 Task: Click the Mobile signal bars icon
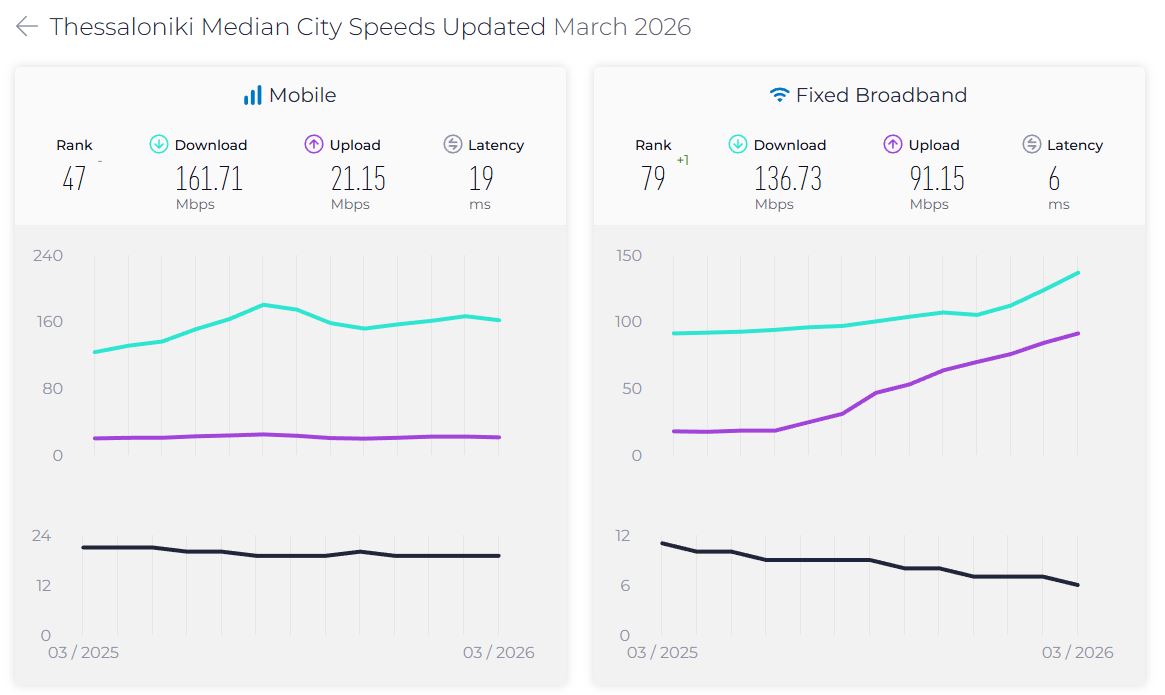coord(252,96)
